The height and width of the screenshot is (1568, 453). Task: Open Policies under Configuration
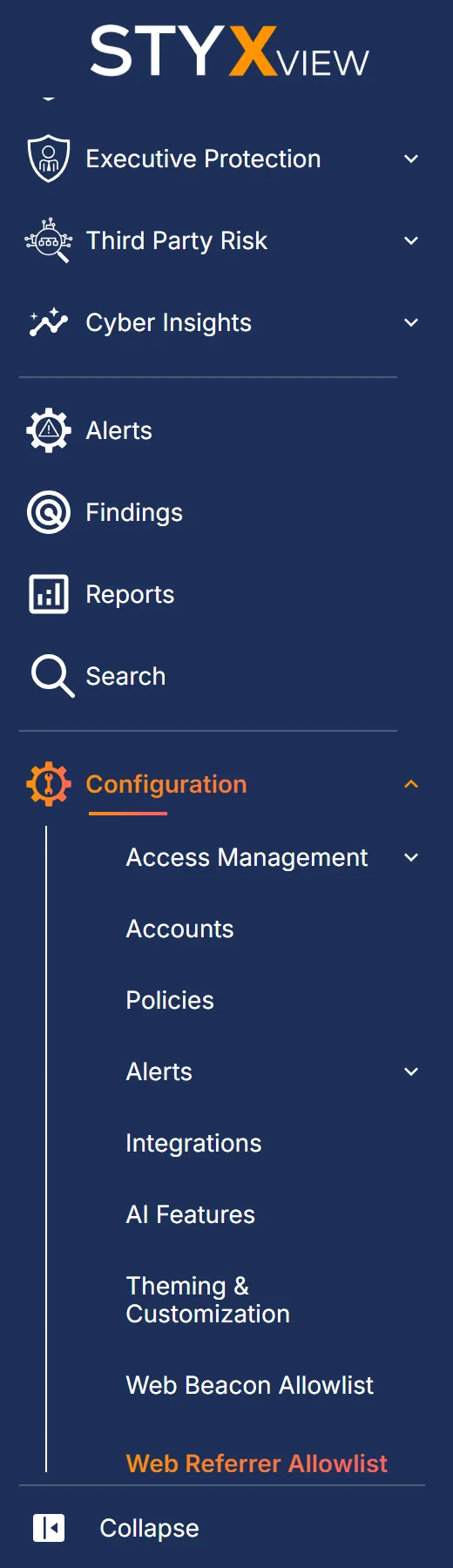tap(170, 1000)
